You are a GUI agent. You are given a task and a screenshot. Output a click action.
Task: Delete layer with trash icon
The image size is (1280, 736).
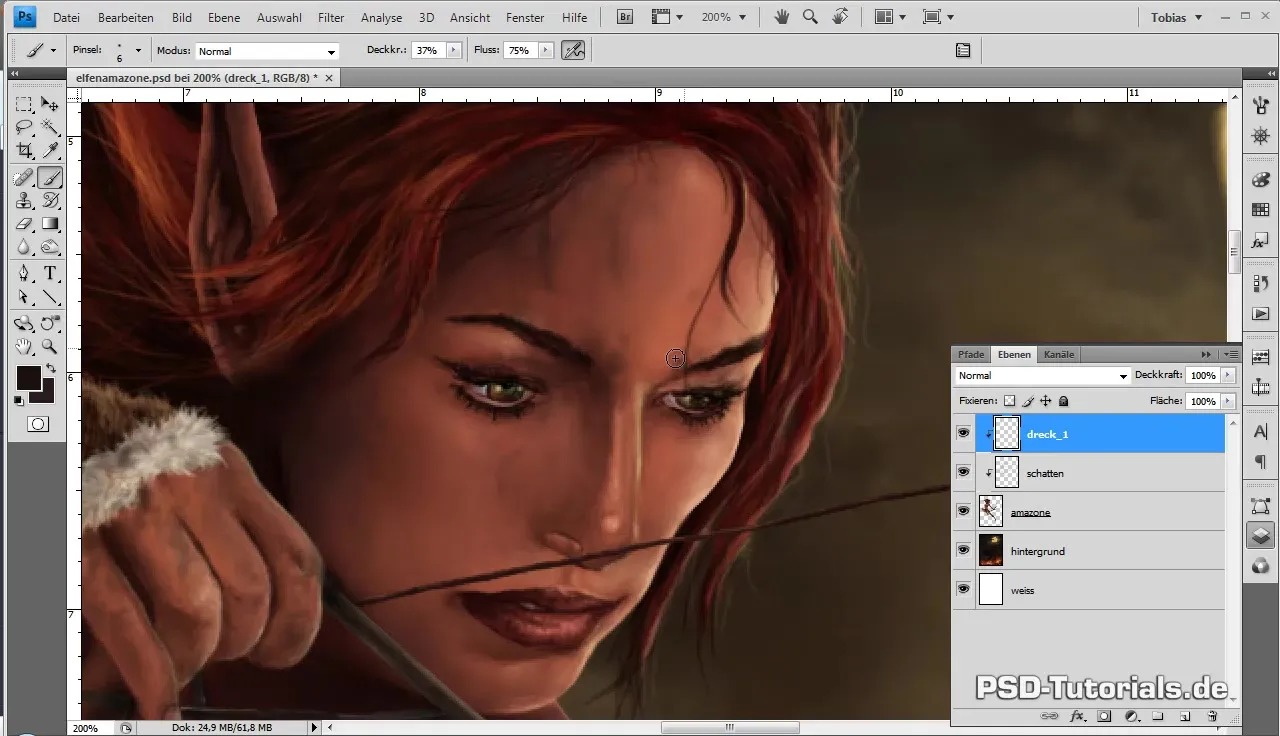tap(1212, 716)
